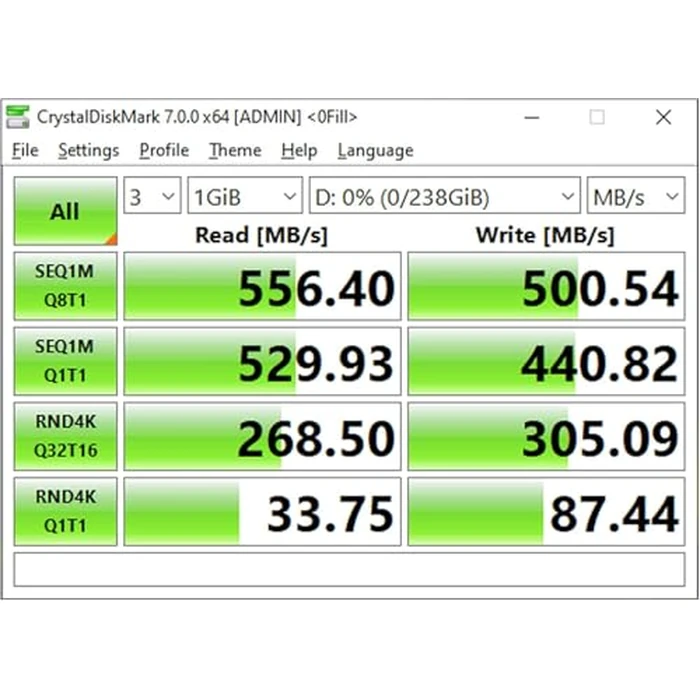Change the MB/s unit dropdown
The image size is (700, 700).
[636, 196]
